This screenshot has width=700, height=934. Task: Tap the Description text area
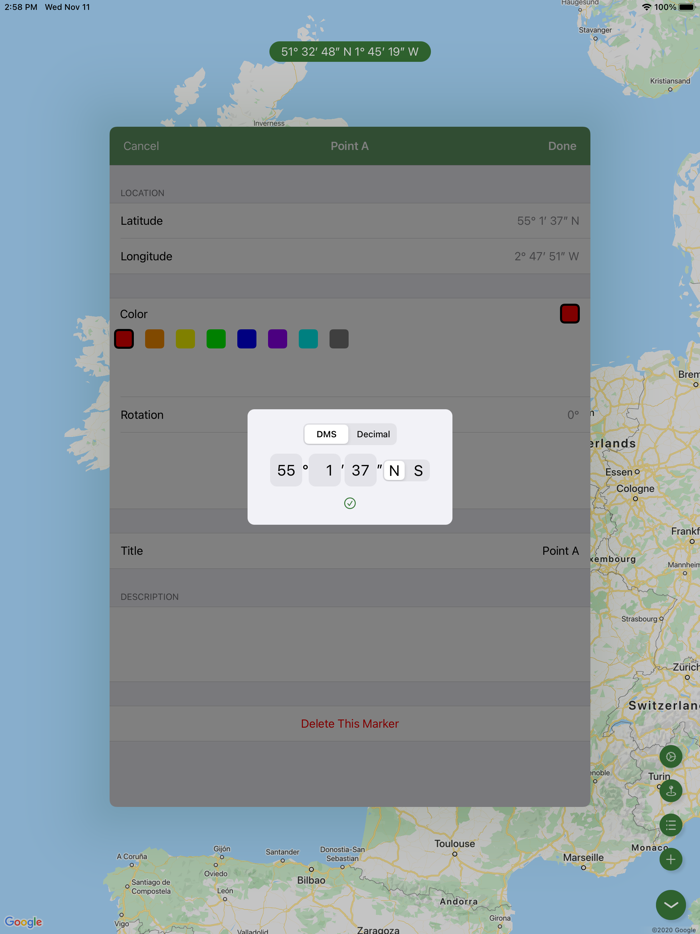(x=350, y=645)
